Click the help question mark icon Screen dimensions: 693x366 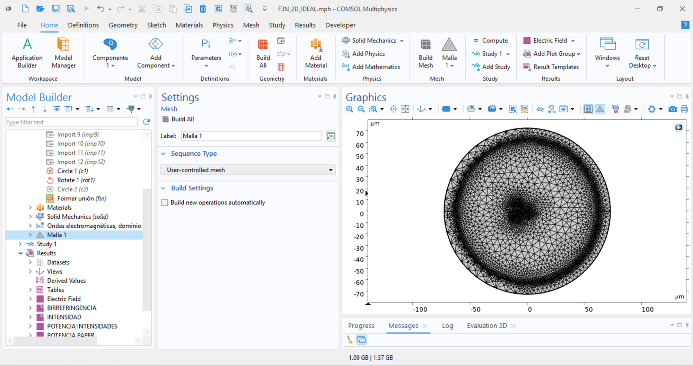click(685, 25)
